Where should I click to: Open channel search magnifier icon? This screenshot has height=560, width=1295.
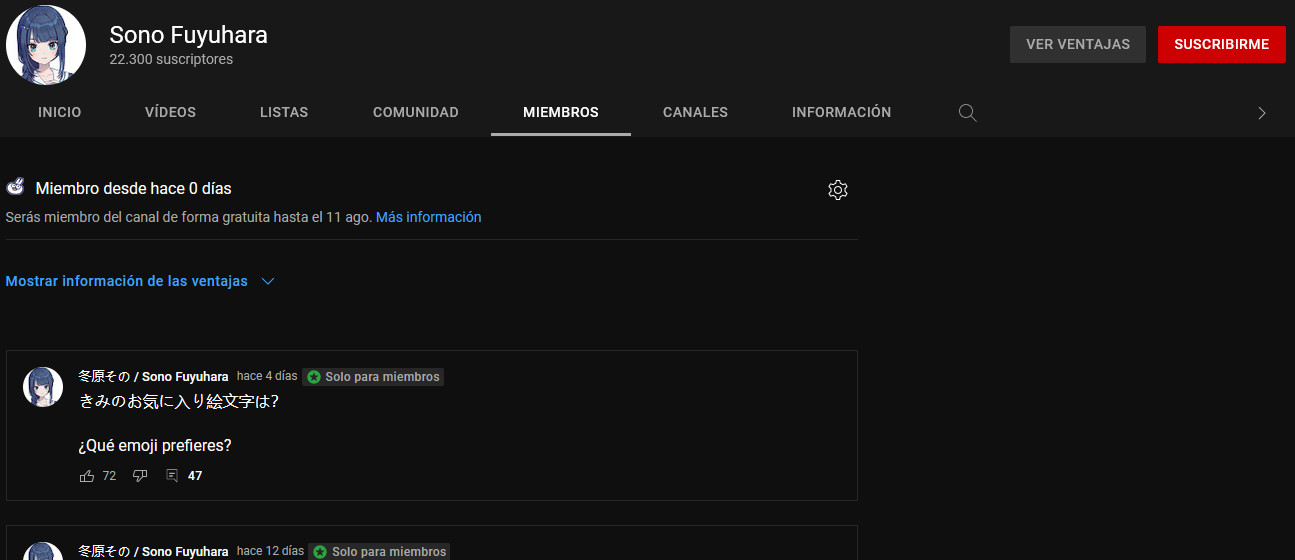pos(967,113)
